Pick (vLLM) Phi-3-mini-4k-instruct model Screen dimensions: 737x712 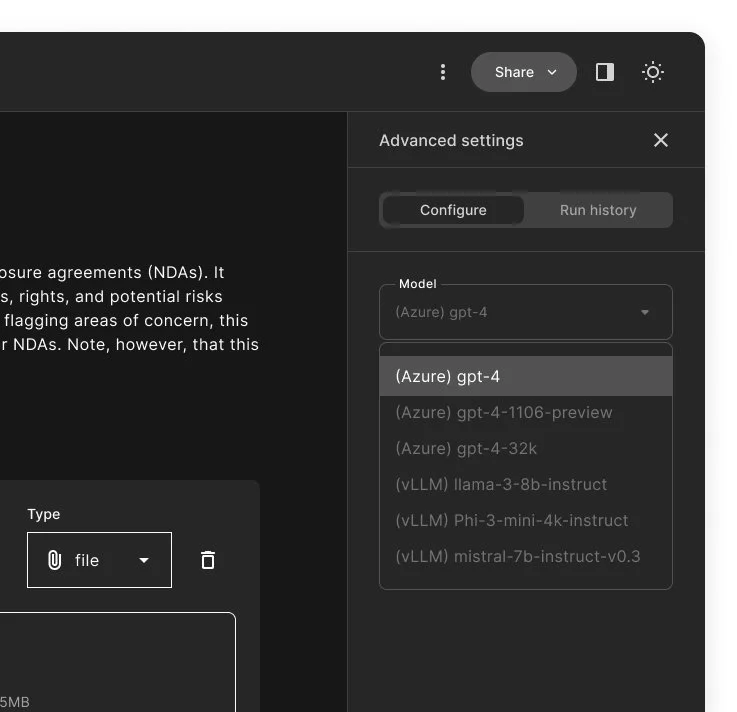tap(525, 520)
